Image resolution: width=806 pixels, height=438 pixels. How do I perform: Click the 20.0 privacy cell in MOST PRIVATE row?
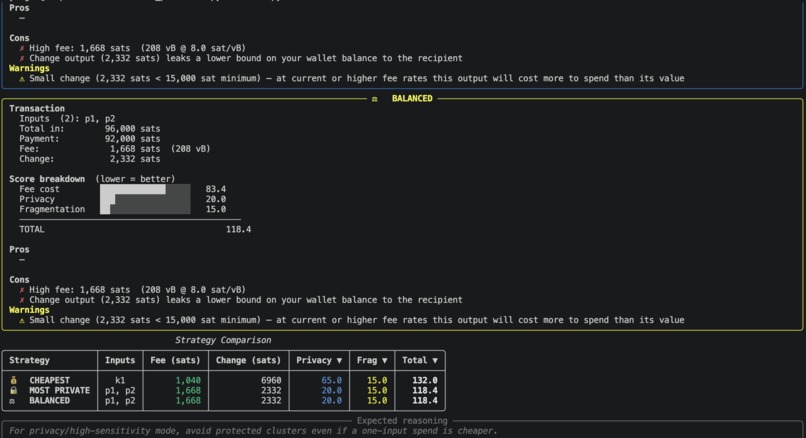click(x=332, y=391)
